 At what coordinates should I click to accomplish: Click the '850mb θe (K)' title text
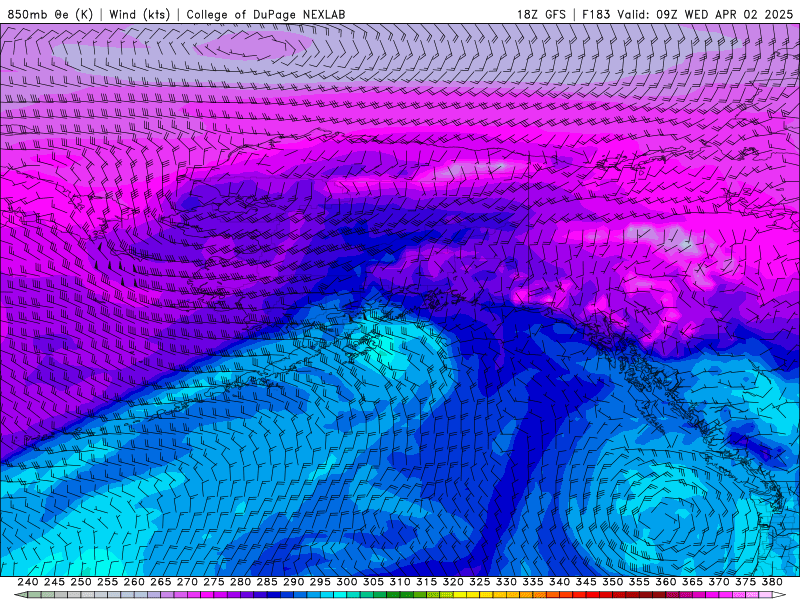(51, 15)
